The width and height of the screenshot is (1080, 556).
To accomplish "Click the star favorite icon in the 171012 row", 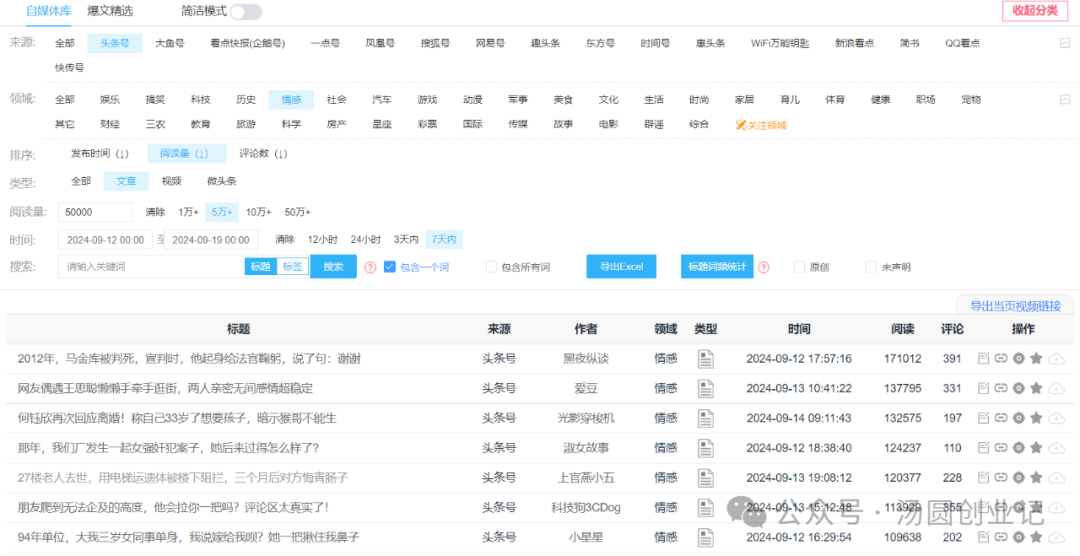I will click(x=1036, y=358).
